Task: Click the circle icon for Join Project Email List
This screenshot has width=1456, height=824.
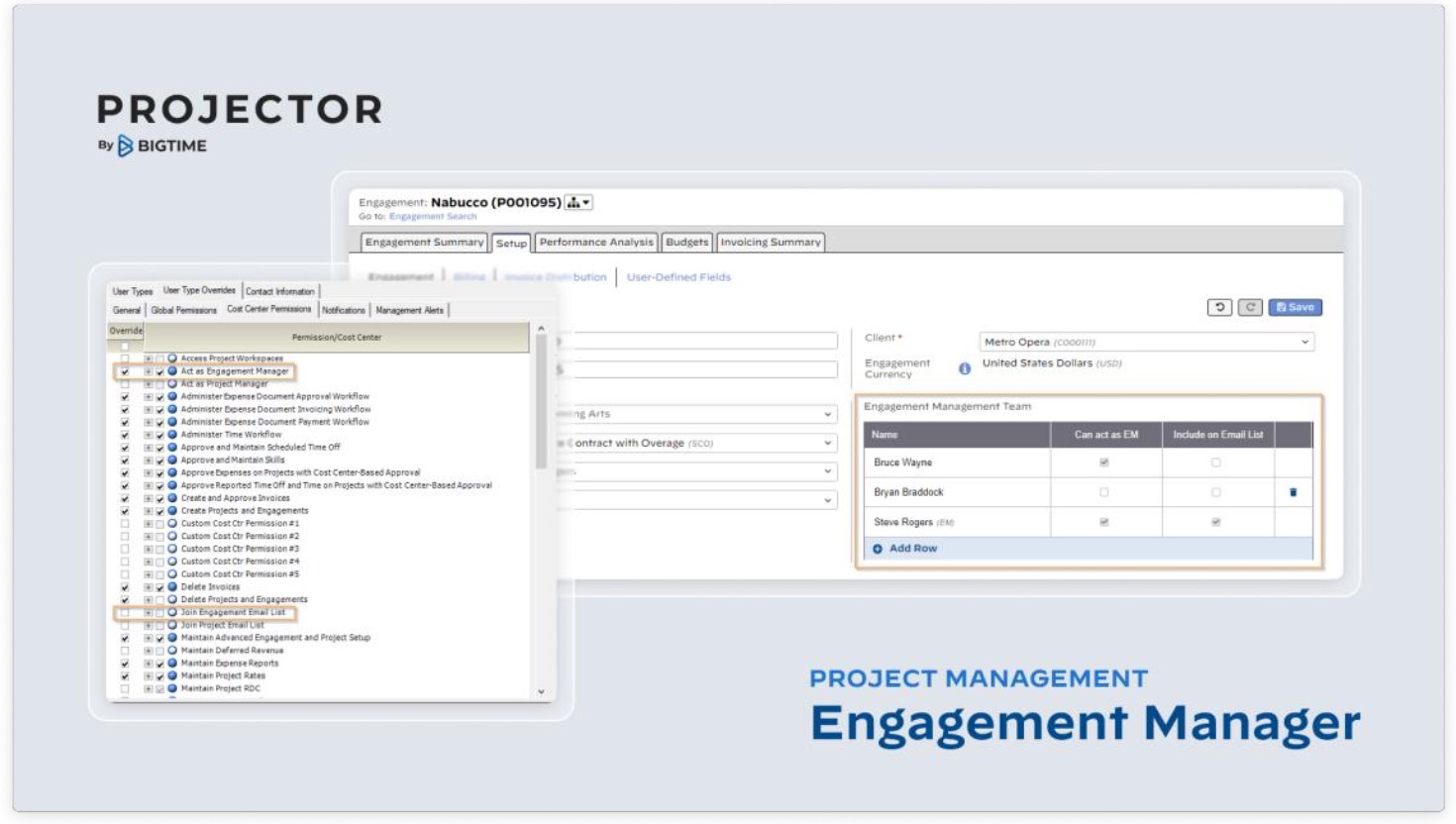Action: 172,625
